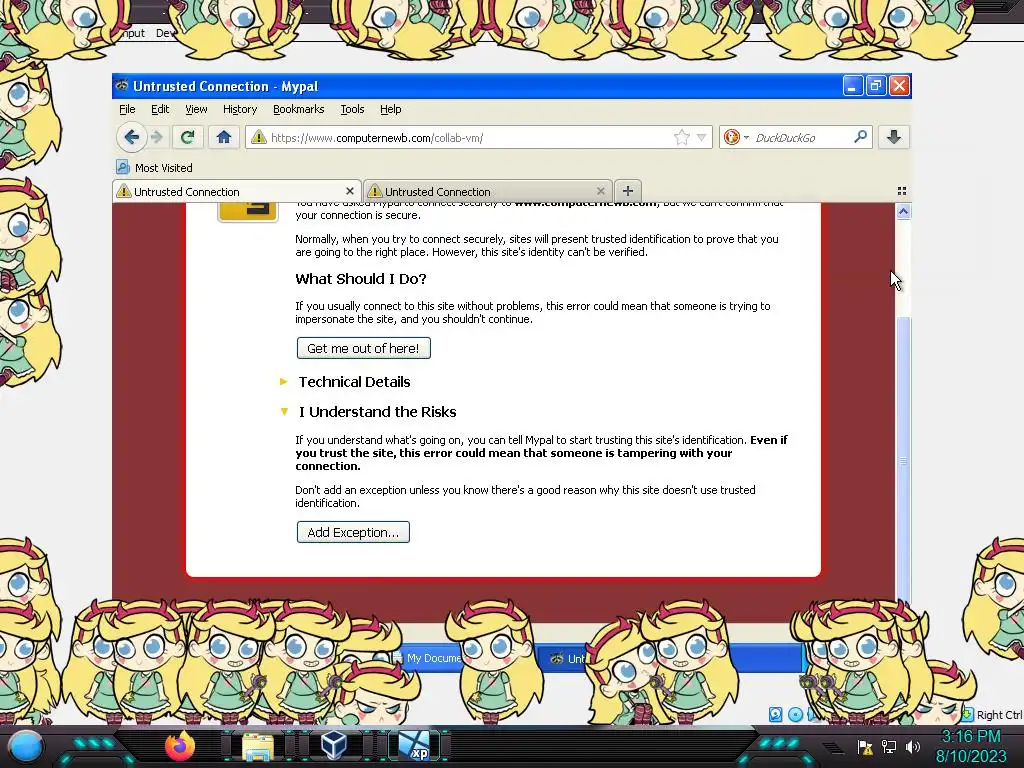The image size is (1024, 768).
Task: Click the Add Exception... button
Action: (x=353, y=532)
